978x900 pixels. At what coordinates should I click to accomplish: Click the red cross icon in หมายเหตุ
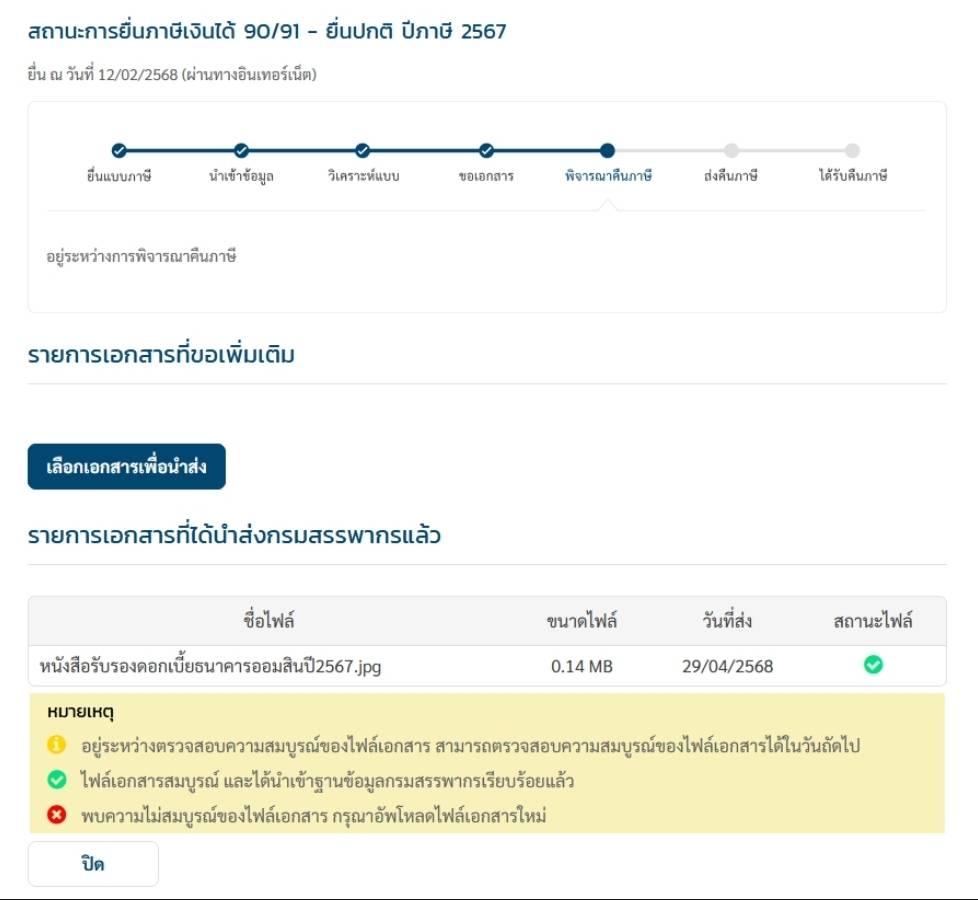click(56, 815)
